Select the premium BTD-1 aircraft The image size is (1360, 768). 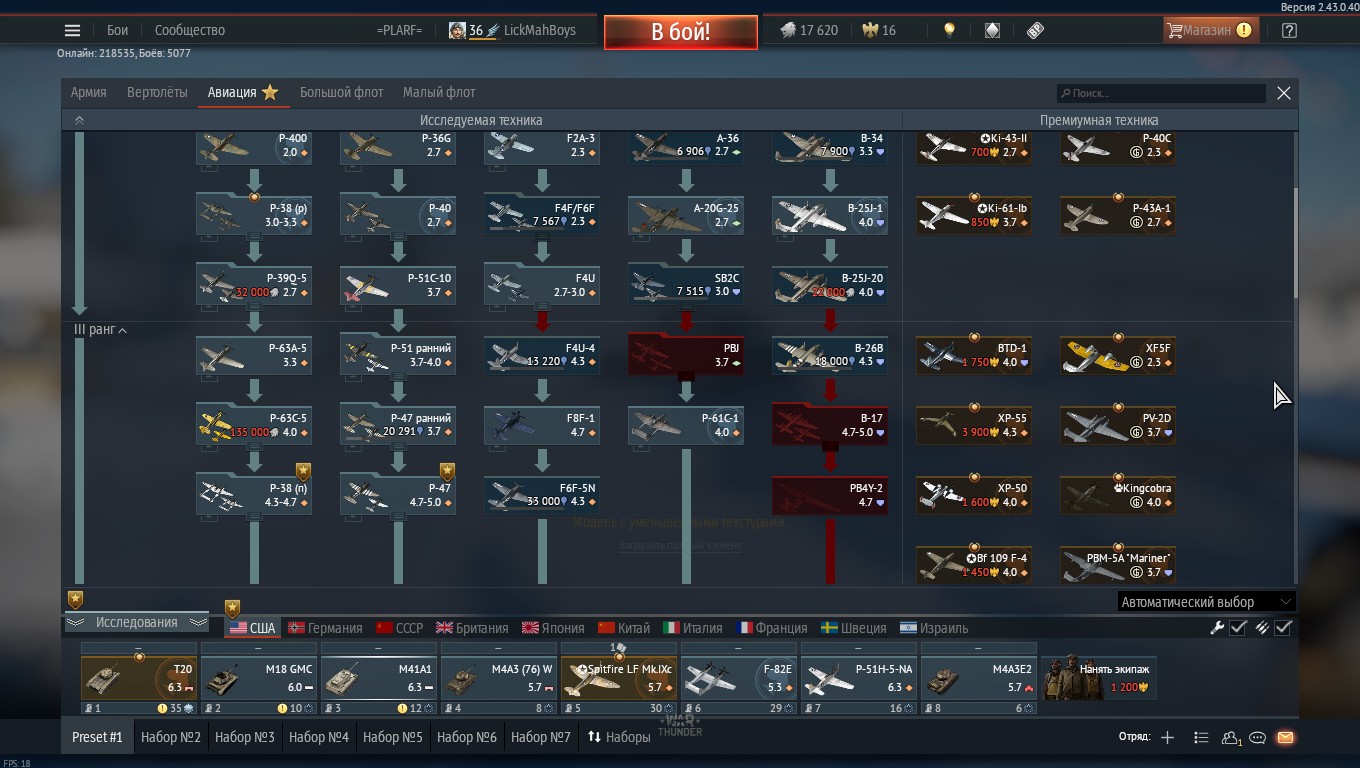[974, 355]
